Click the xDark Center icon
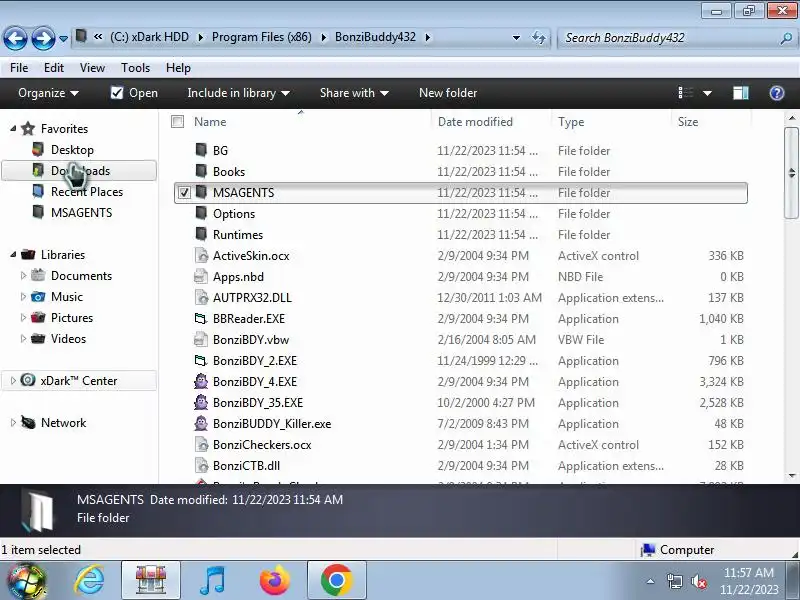This screenshot has height=600, width=800. click(28, 380)
